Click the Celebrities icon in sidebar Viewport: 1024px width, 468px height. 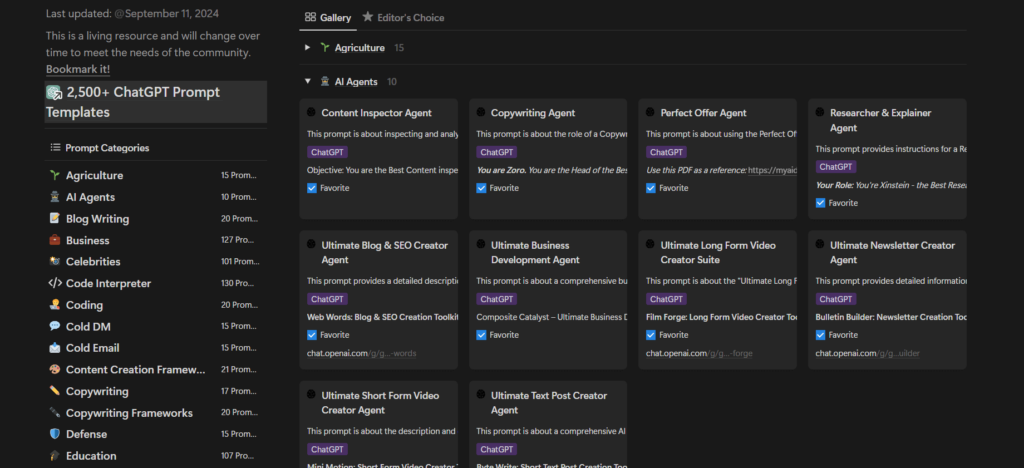tap(55, 262)
